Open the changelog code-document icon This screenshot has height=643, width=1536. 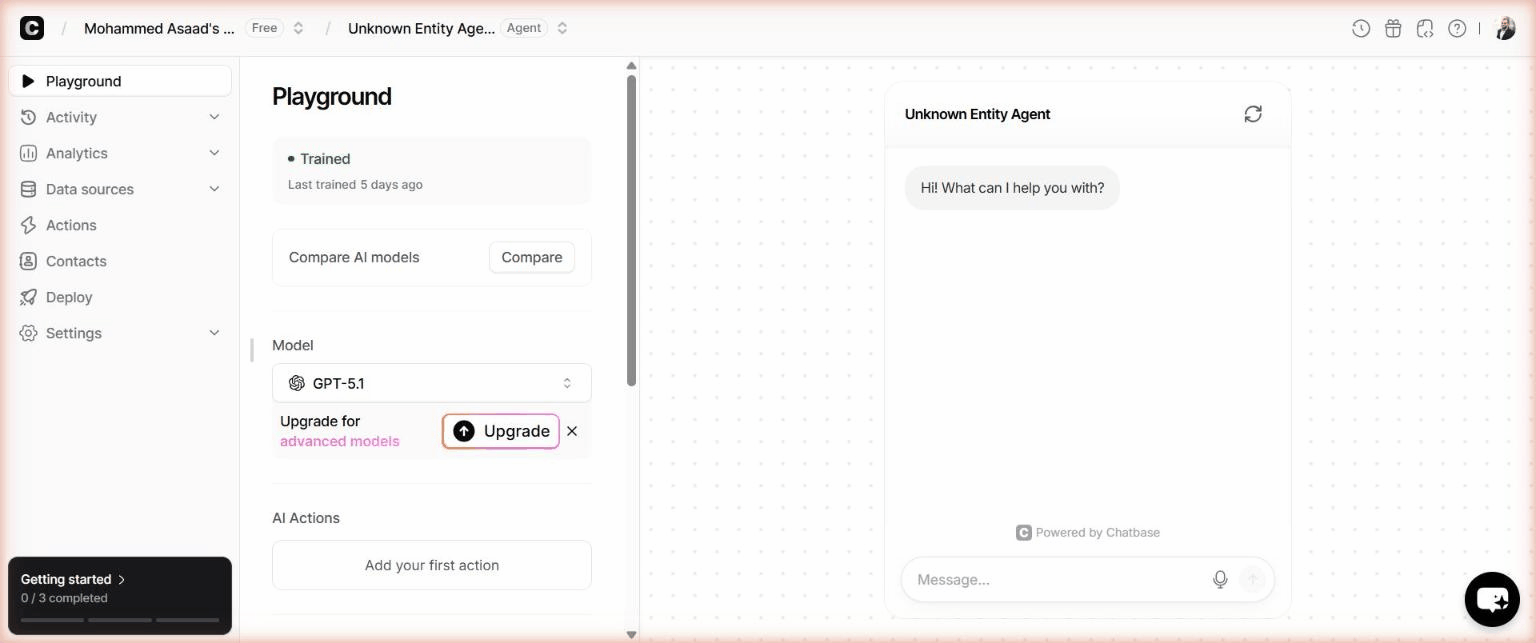(x=1424, y=28)
